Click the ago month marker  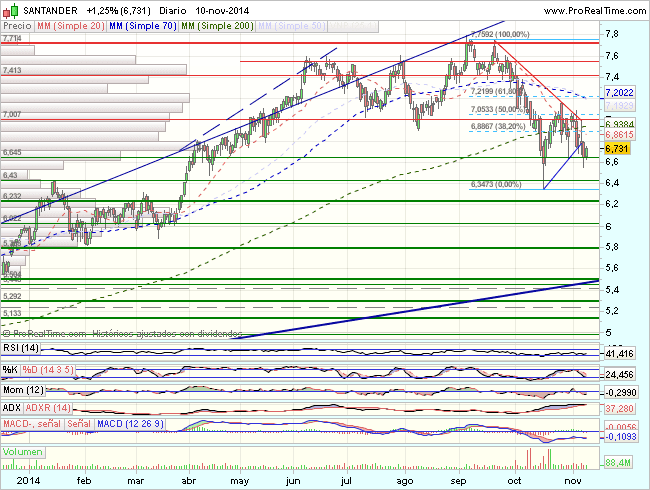(405, 481)
